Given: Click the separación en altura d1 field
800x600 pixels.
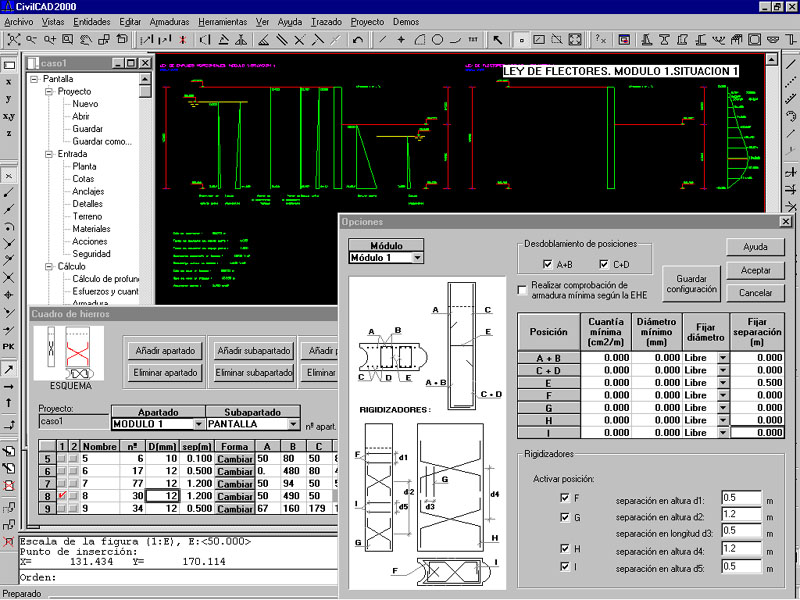Looking at the screenshot, I should point(741,497).
